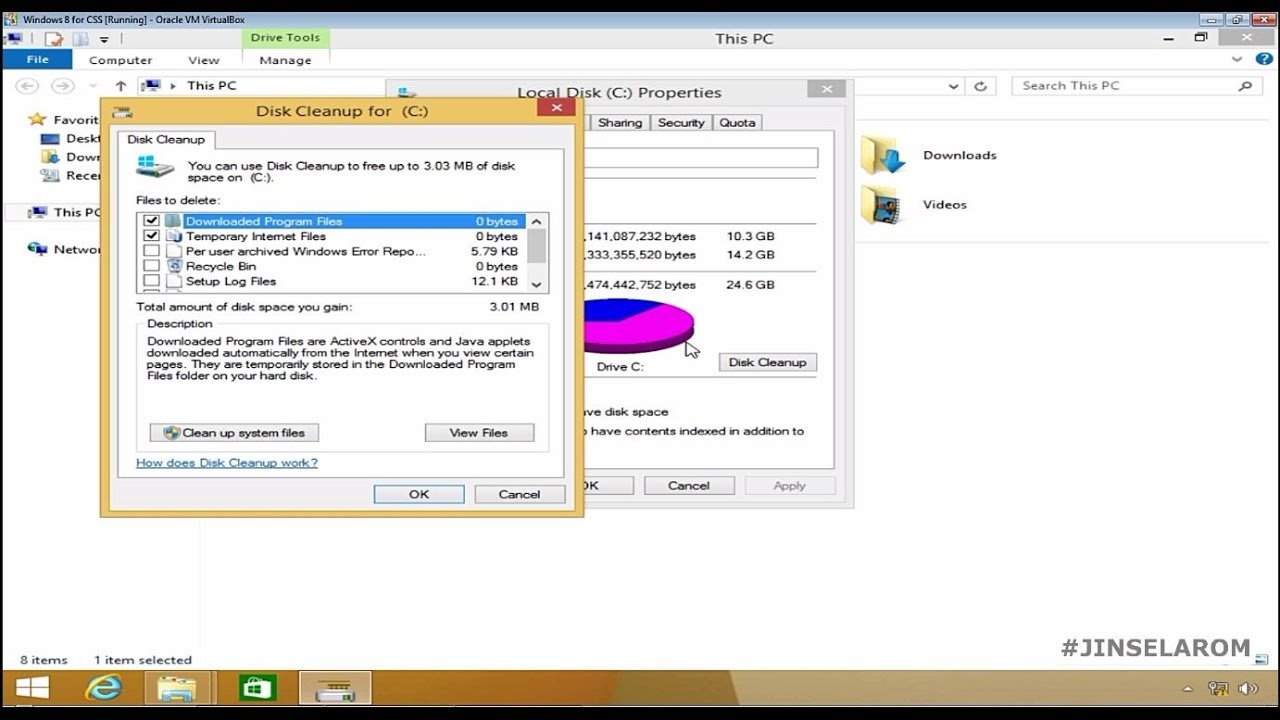The height and width of the screenshot is (720, 1280).
Task: Click the network tray icon
Action: pos(1218,688)
